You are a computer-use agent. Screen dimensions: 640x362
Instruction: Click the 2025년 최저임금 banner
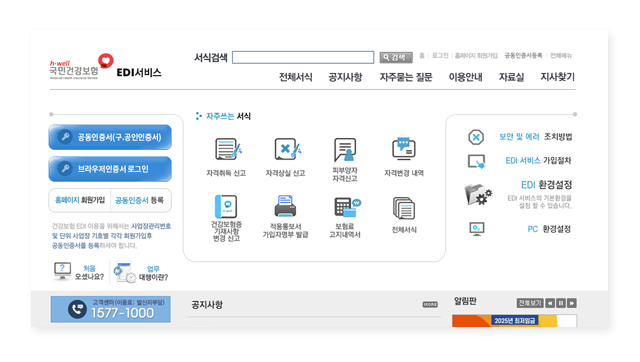(x=514, y=321)
